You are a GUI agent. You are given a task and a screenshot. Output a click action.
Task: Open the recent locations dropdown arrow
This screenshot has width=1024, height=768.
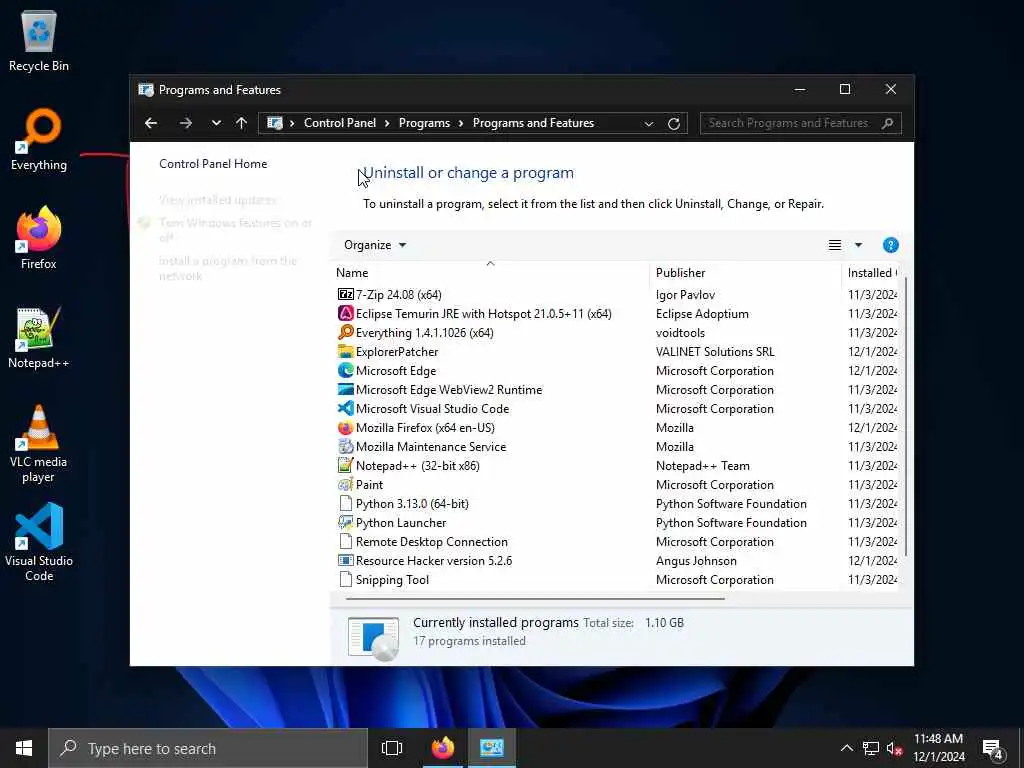point(216,123)
